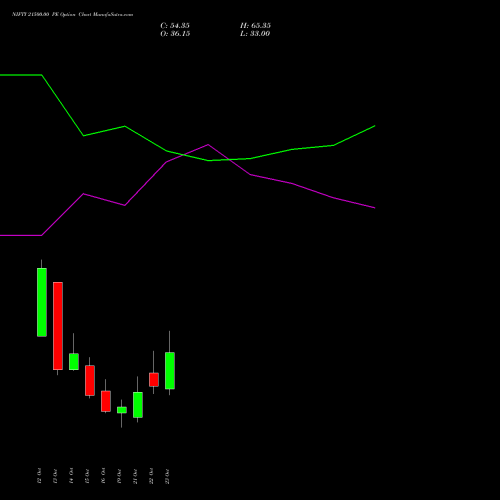
Task: Click the close price value C: 54.35
Action: pos(175,26)
